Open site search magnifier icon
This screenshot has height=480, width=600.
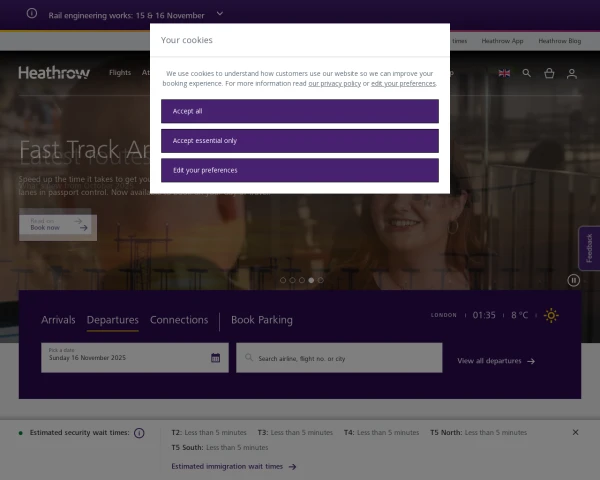pyautogui.click(x=527, y=73)
